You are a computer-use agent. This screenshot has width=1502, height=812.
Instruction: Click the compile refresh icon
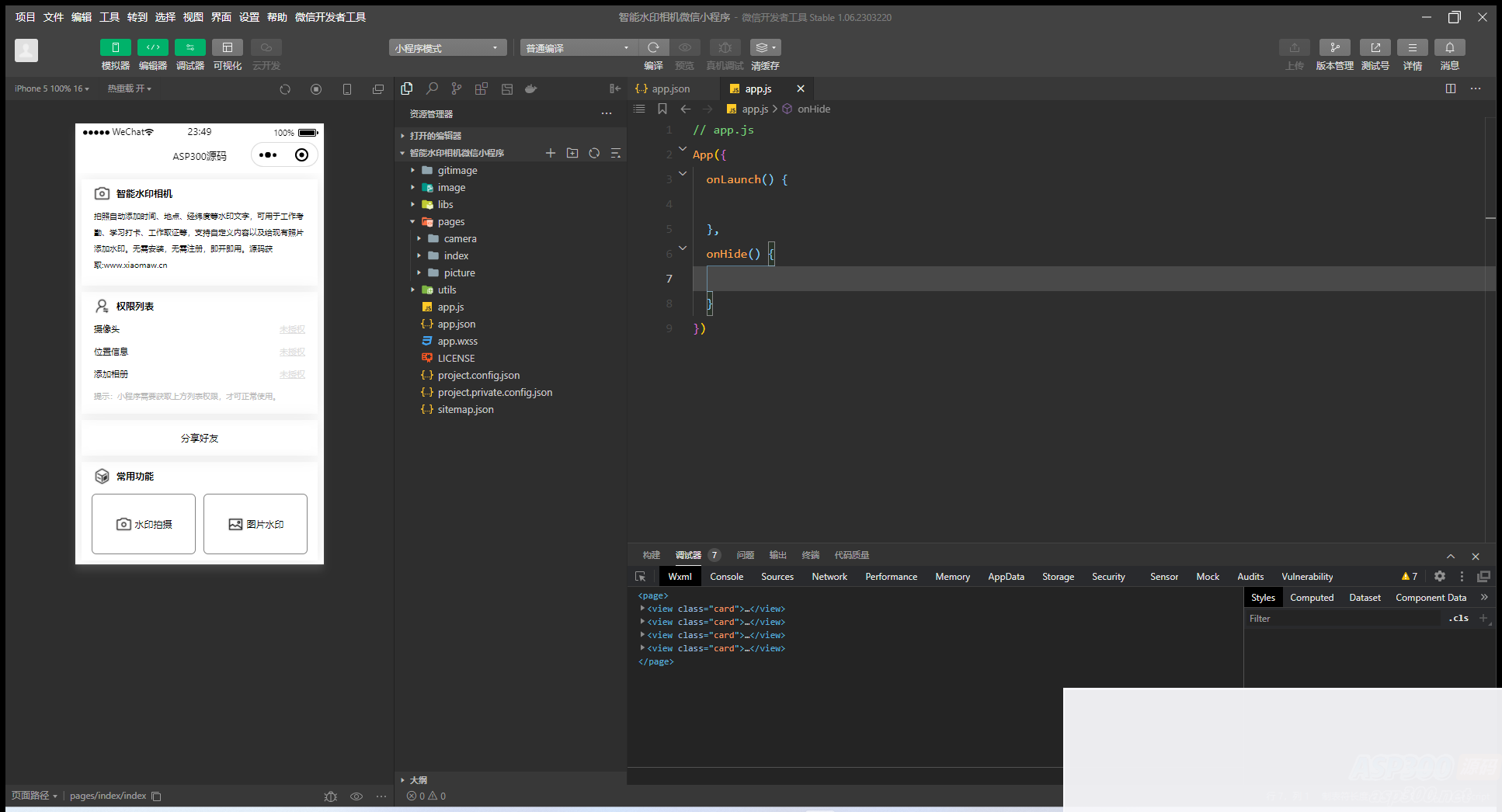pyautogui.click(x=653, y=47)
